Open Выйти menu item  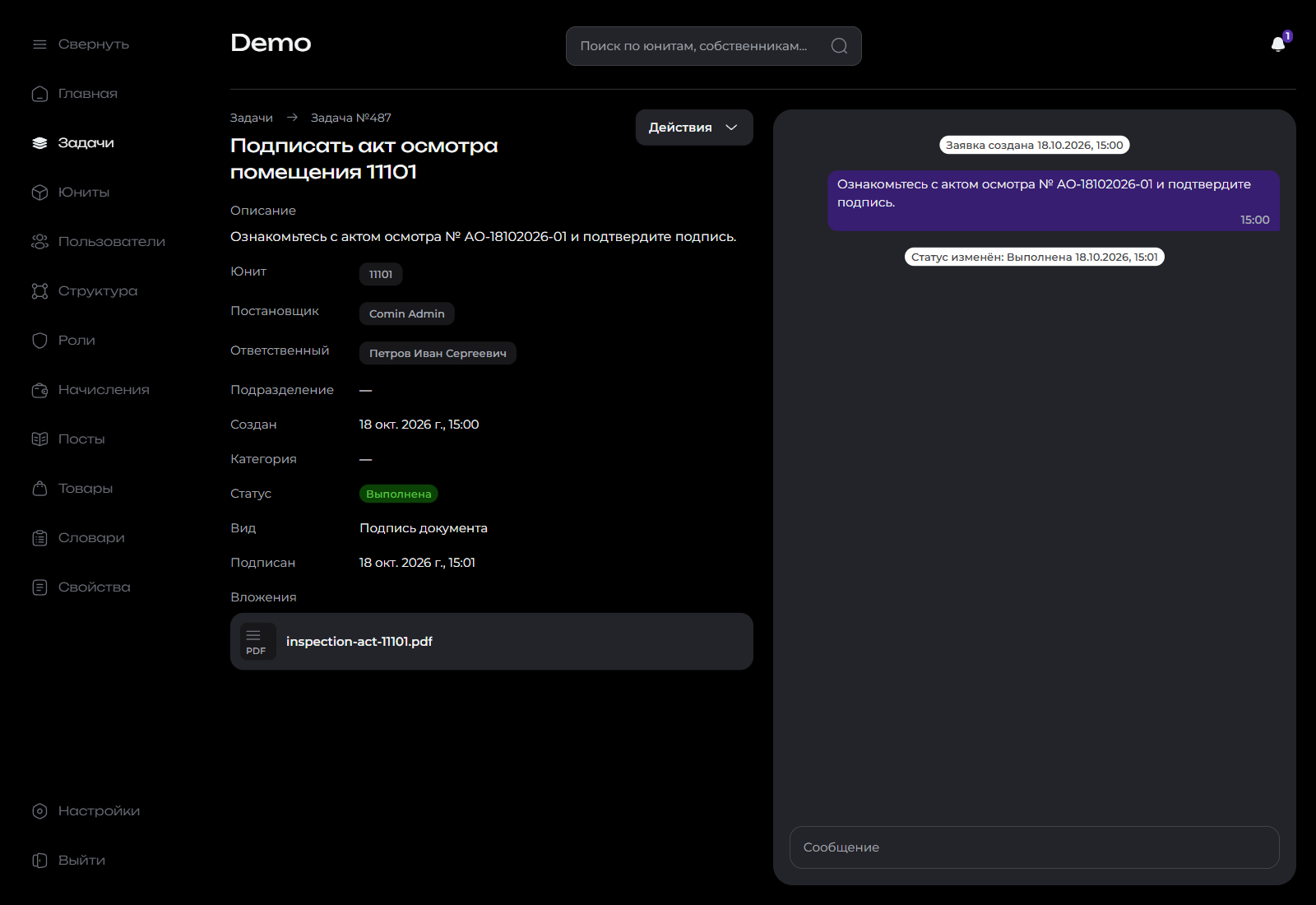81,861
